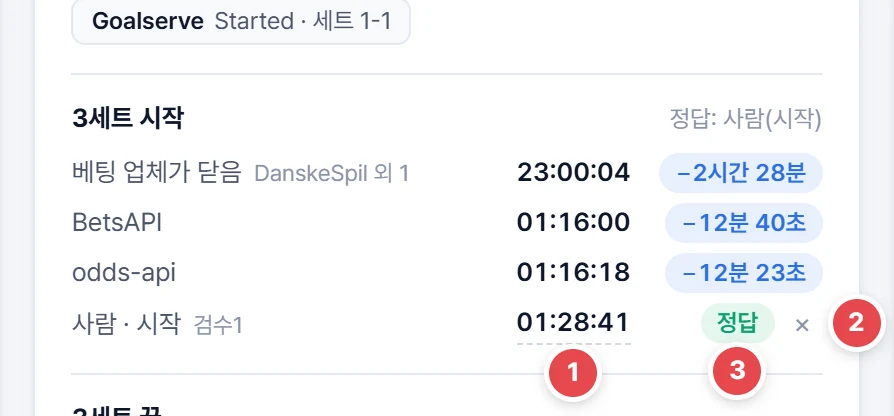Screen dimensions: 894x416
Task: Click the 검수1 reviewer tag
Action: pos(218,325)
